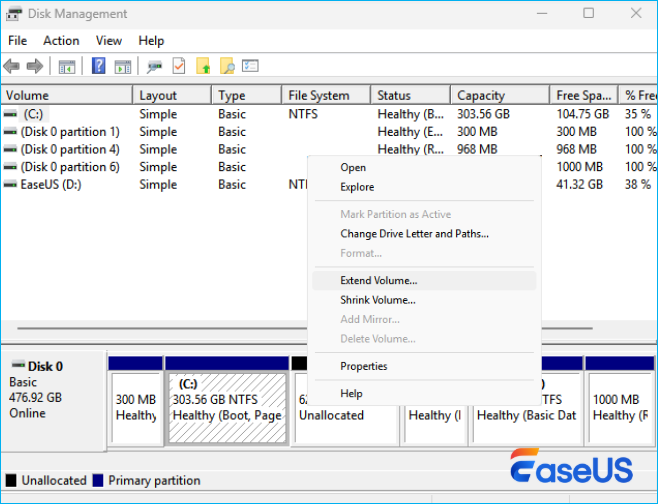Viewport: 658px width, 504px height.
Task: Click the Show/Hide Action Pane icon
Action: [x=122, y=67]
